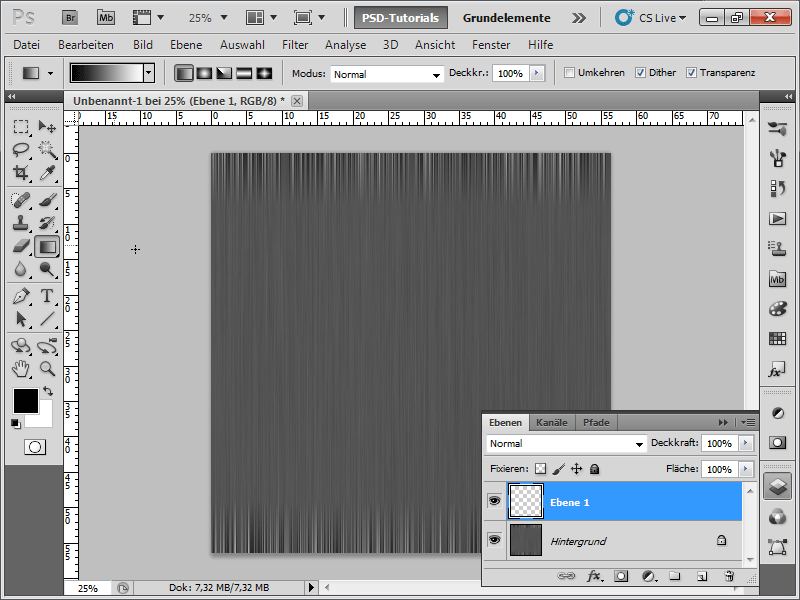Hide the Ebene 1 layer
The height and width of the screenshot is (600, 800).
[494, 501]
